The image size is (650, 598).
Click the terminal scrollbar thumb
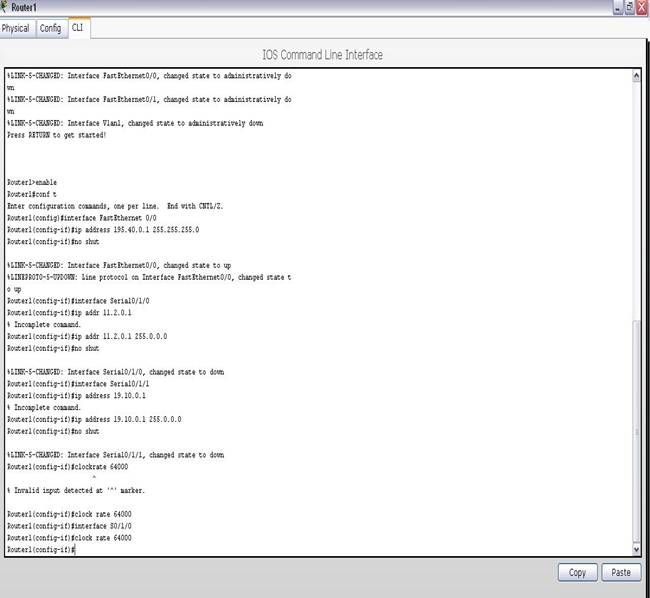[x=636, y=431]
